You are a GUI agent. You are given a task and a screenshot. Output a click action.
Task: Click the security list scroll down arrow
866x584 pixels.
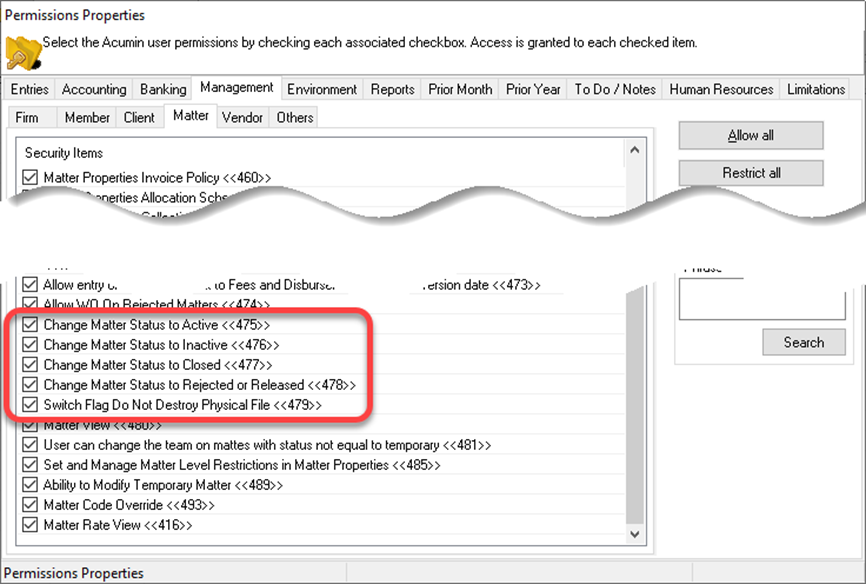click(x=635, y=534)
